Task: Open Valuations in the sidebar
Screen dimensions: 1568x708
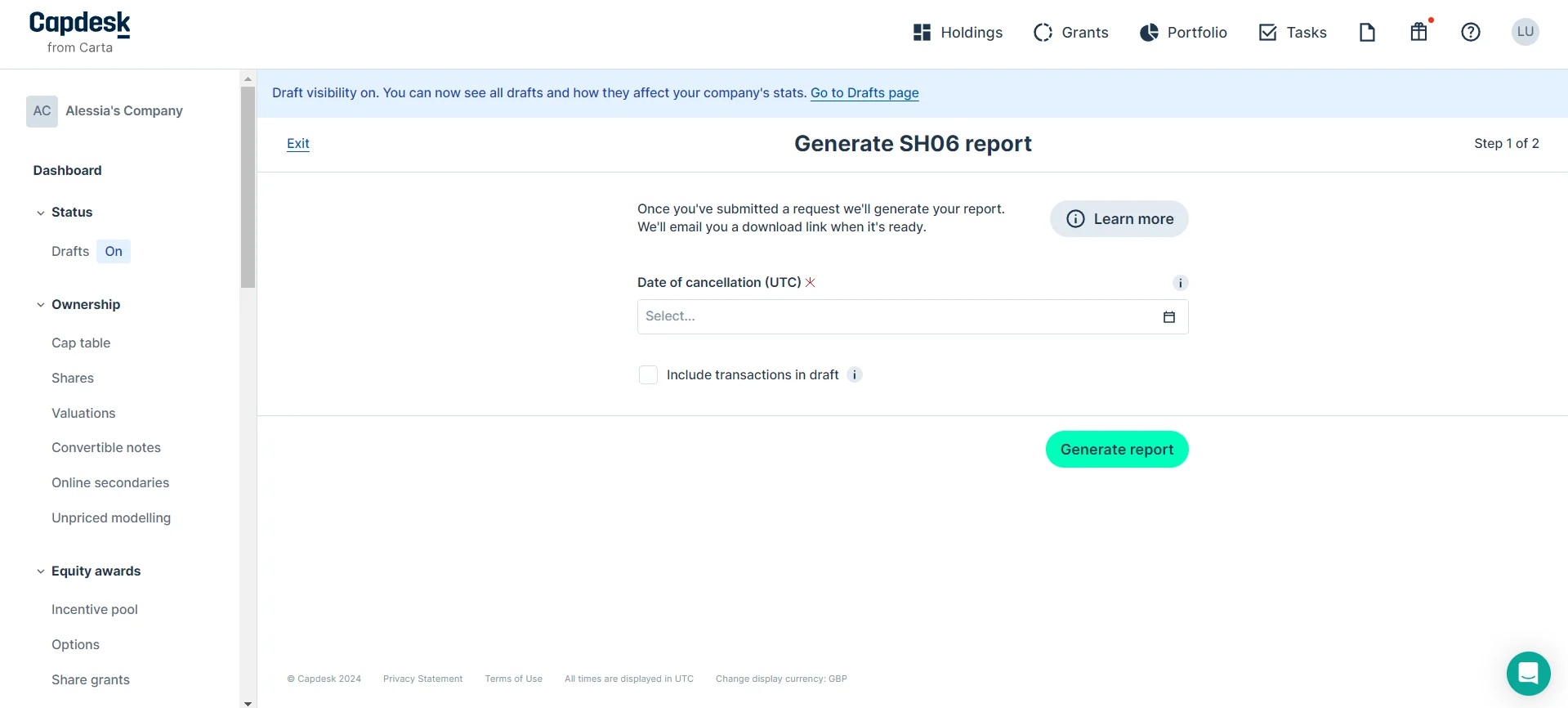Action: (x=83, y=414)
